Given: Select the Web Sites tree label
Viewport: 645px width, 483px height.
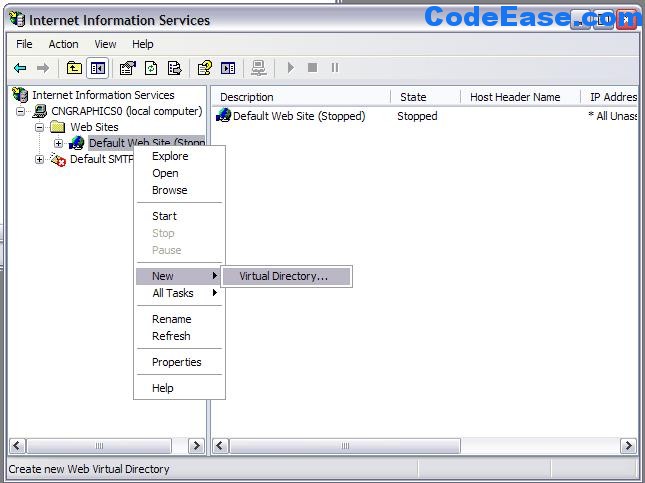Looking at the screenshot, I should (x=94, y=127).
